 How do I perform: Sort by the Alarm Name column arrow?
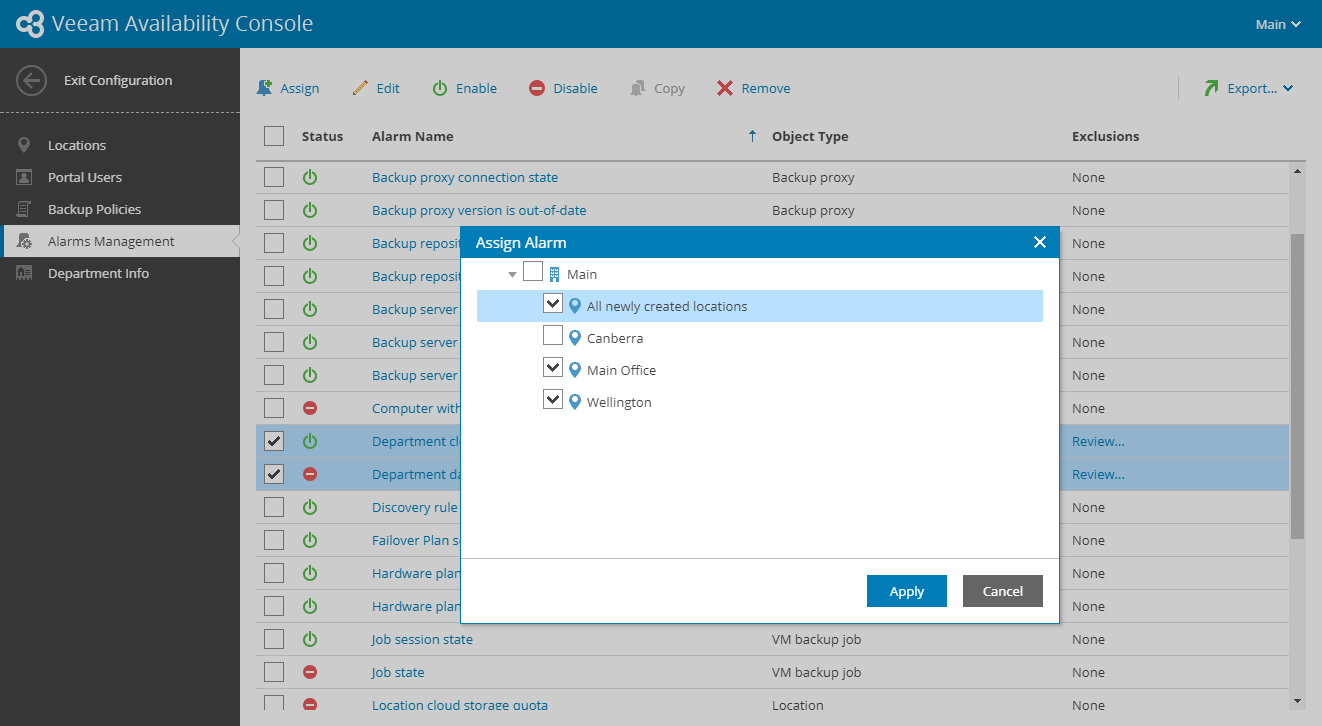coord(752,136)
